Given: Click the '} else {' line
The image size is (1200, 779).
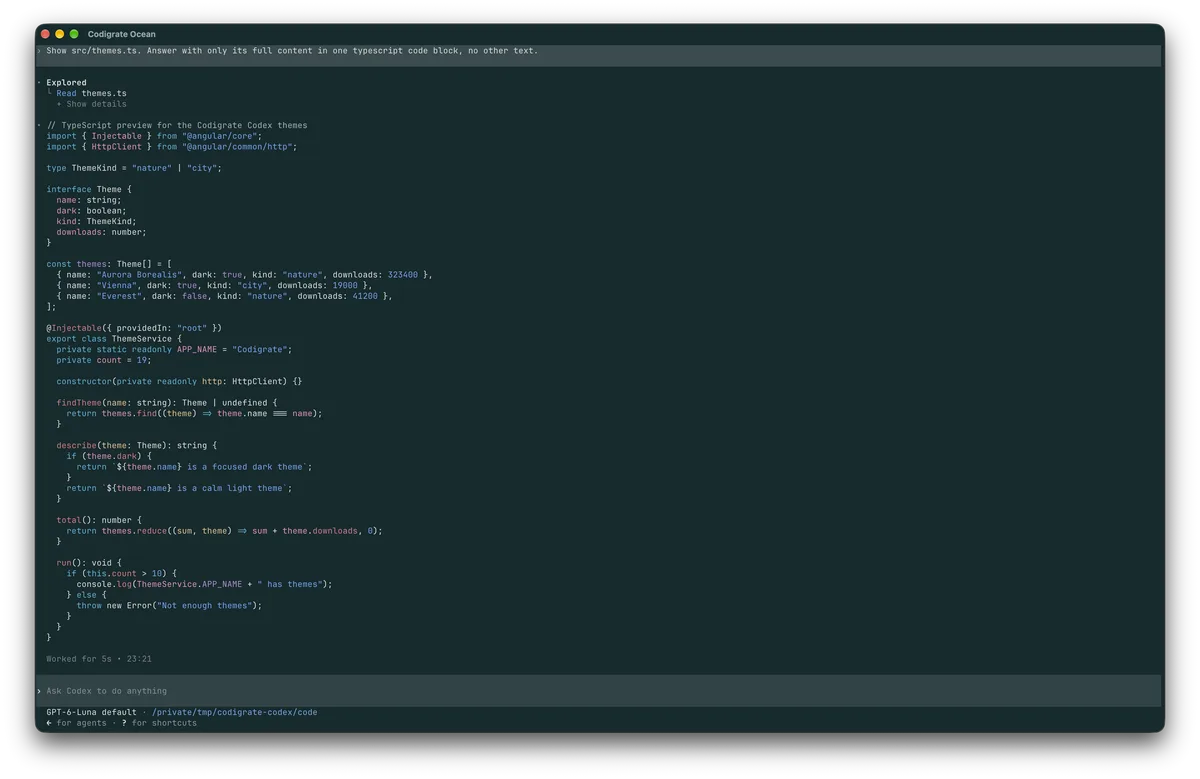Looking at the screenshot, I should click(x=86, y=595).
